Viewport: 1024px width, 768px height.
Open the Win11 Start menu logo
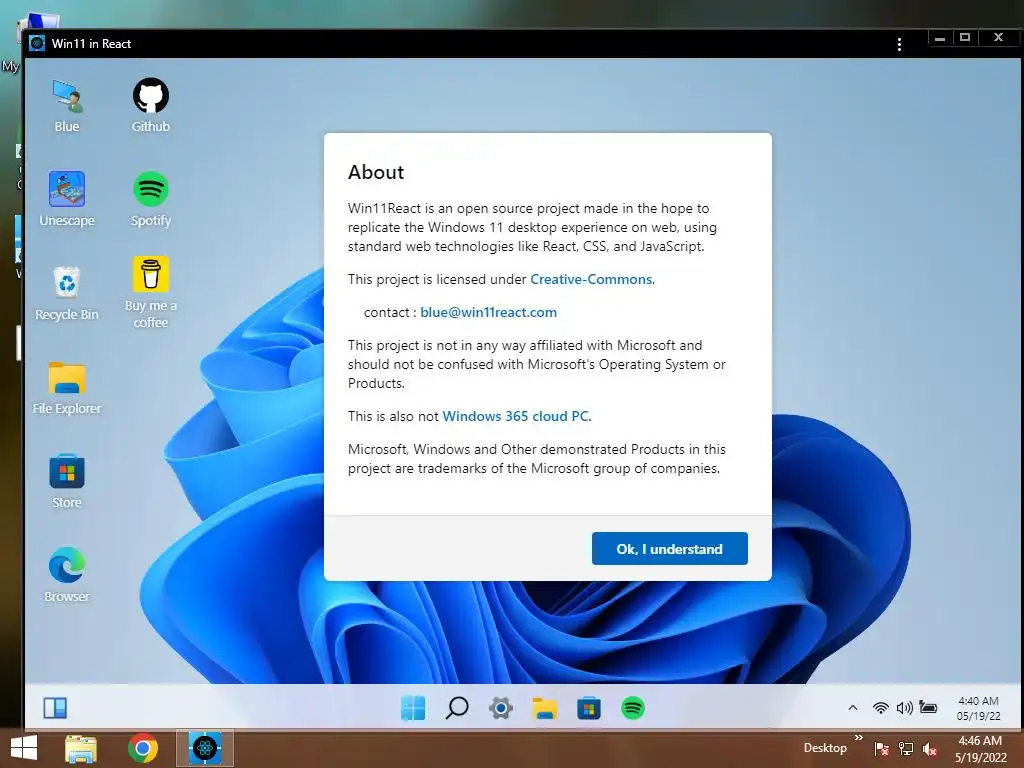click(x=413, y=708)
